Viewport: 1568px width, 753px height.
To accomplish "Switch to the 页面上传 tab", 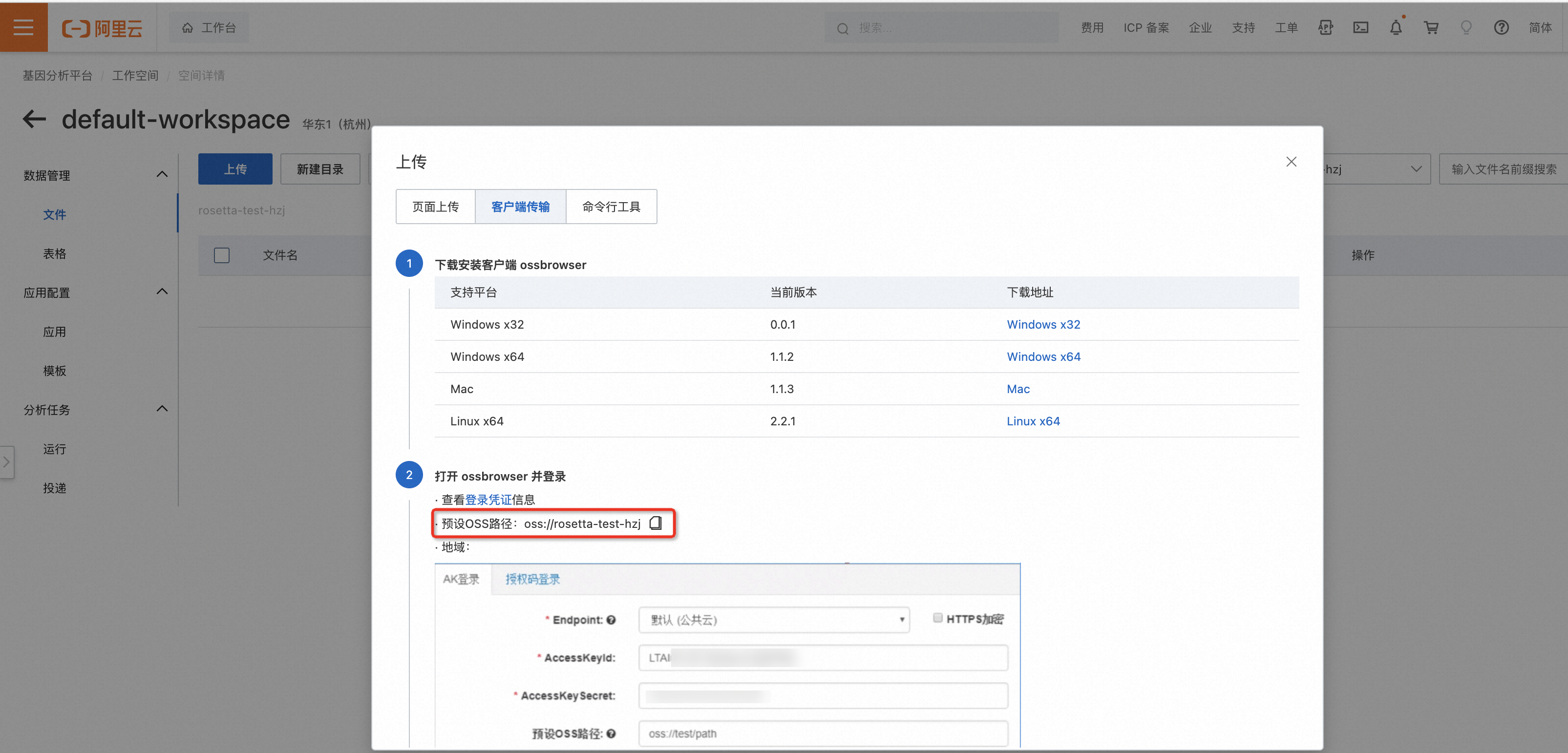I will tap(435, 207).
